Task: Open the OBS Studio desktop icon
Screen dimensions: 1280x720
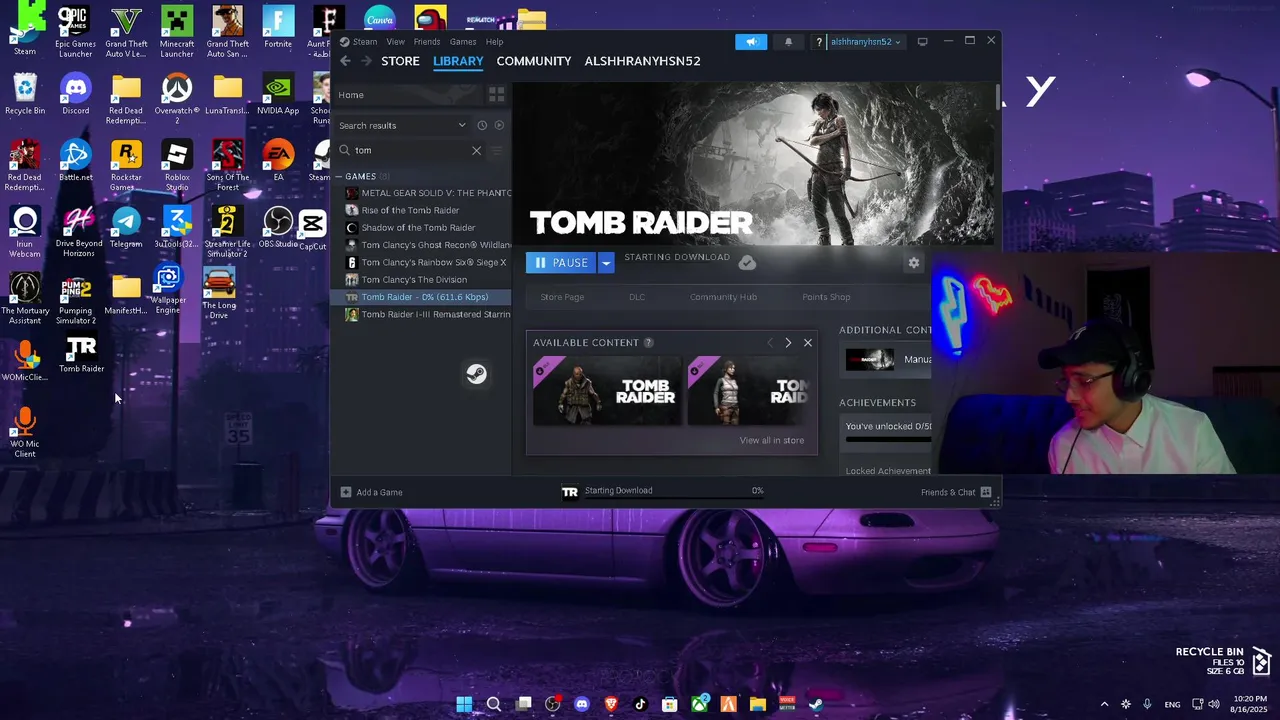Action: pos(278,228)
